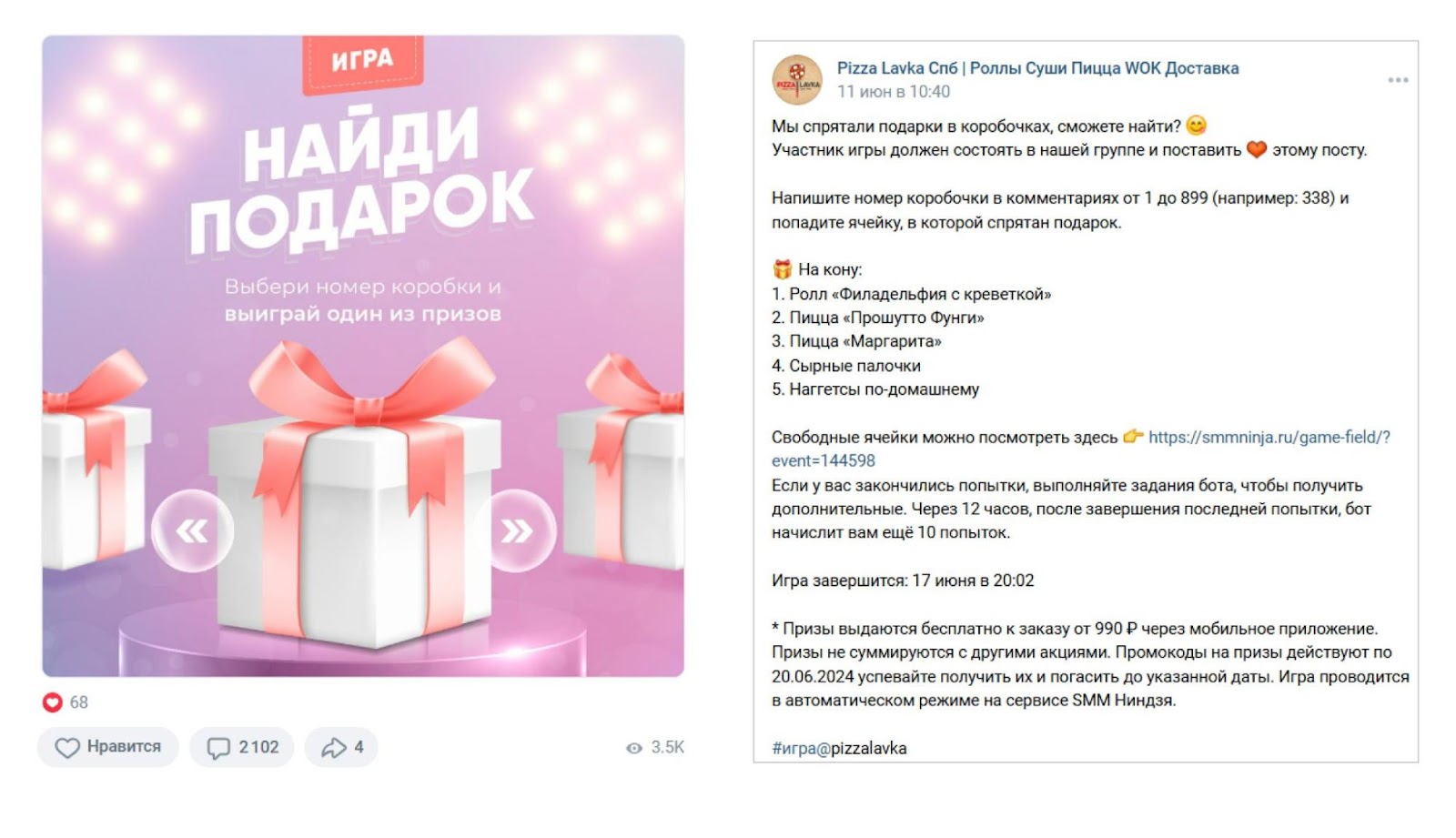Image resolution: width=1456 pixels, height=838 pixels.
Task: Click the red heart reactions count 68
Action: coord(66,702)
